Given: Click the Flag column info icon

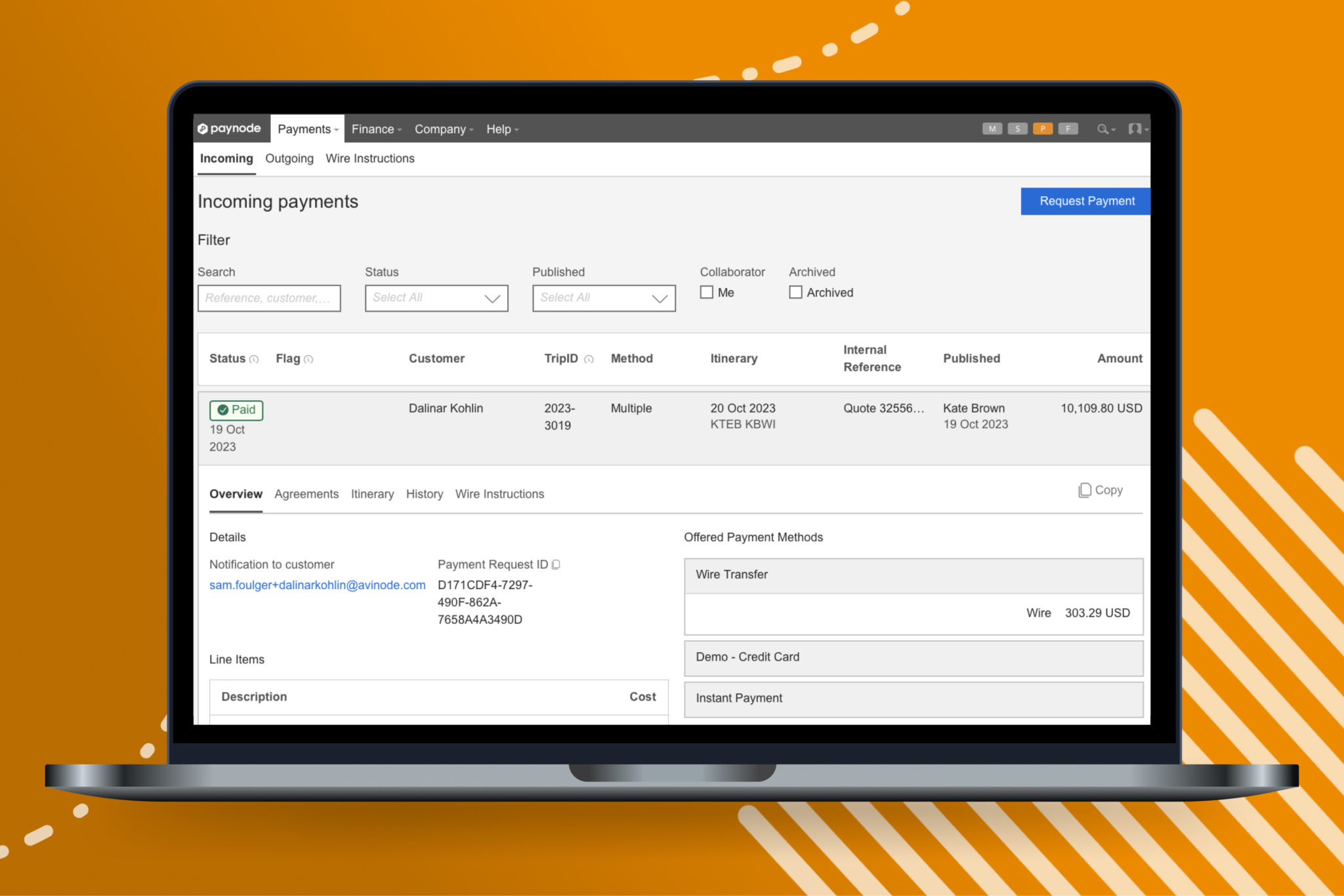Looking at the screenshot, I should (x=309, y=359).
